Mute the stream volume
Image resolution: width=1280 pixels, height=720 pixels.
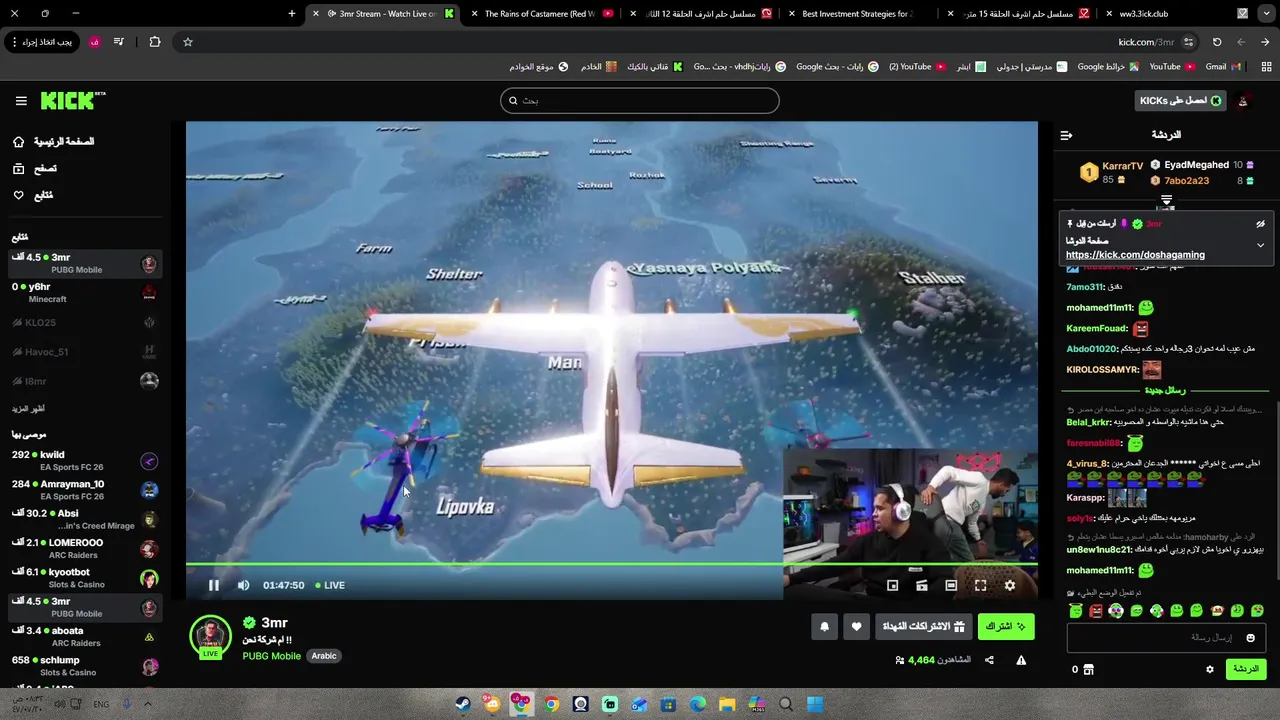coord(243,585)
